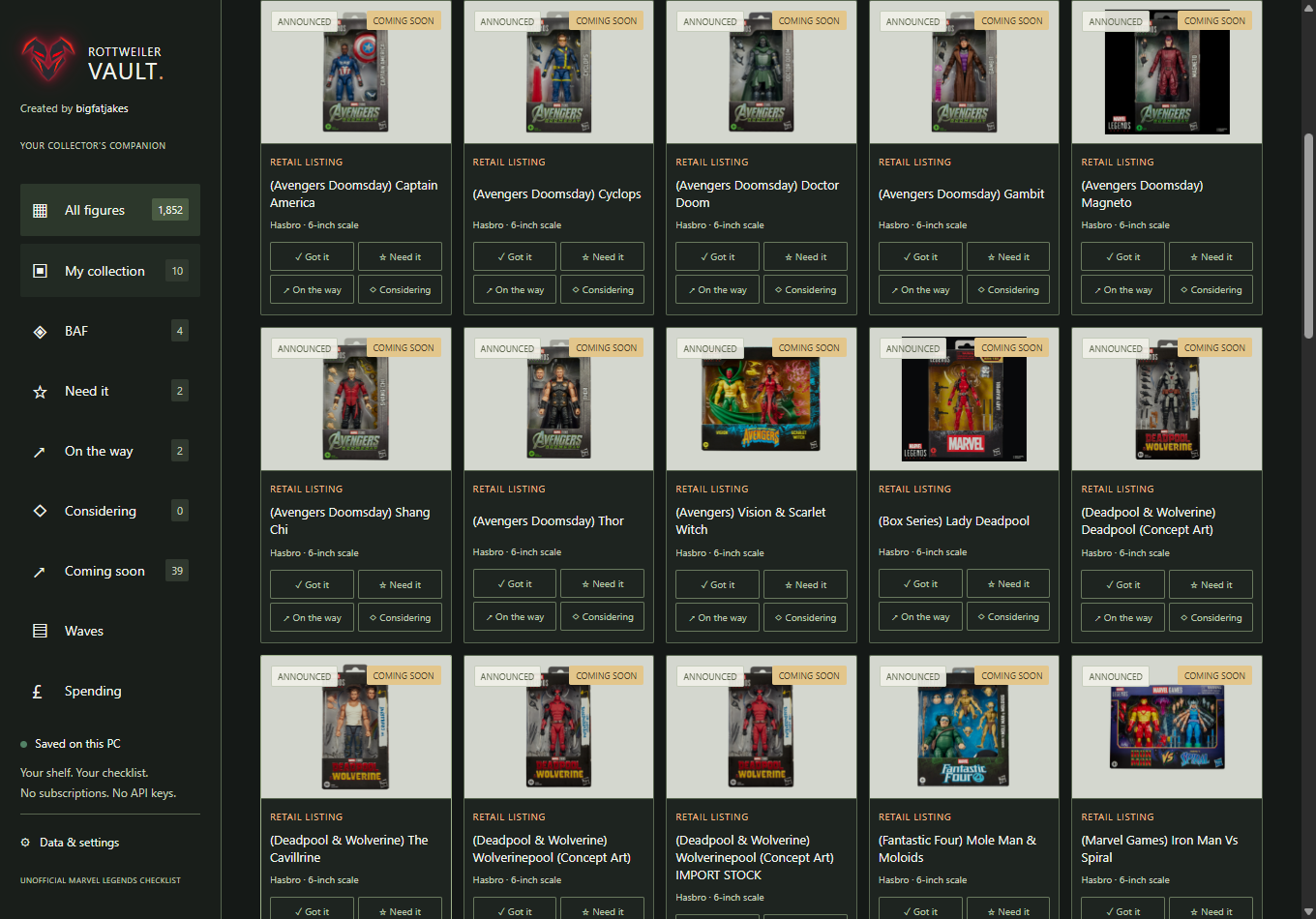This screenshot has width=1316, height=919.
Task: Mark Magneto as On the way
Action: pyautogui.click(x=1123, y=289)
